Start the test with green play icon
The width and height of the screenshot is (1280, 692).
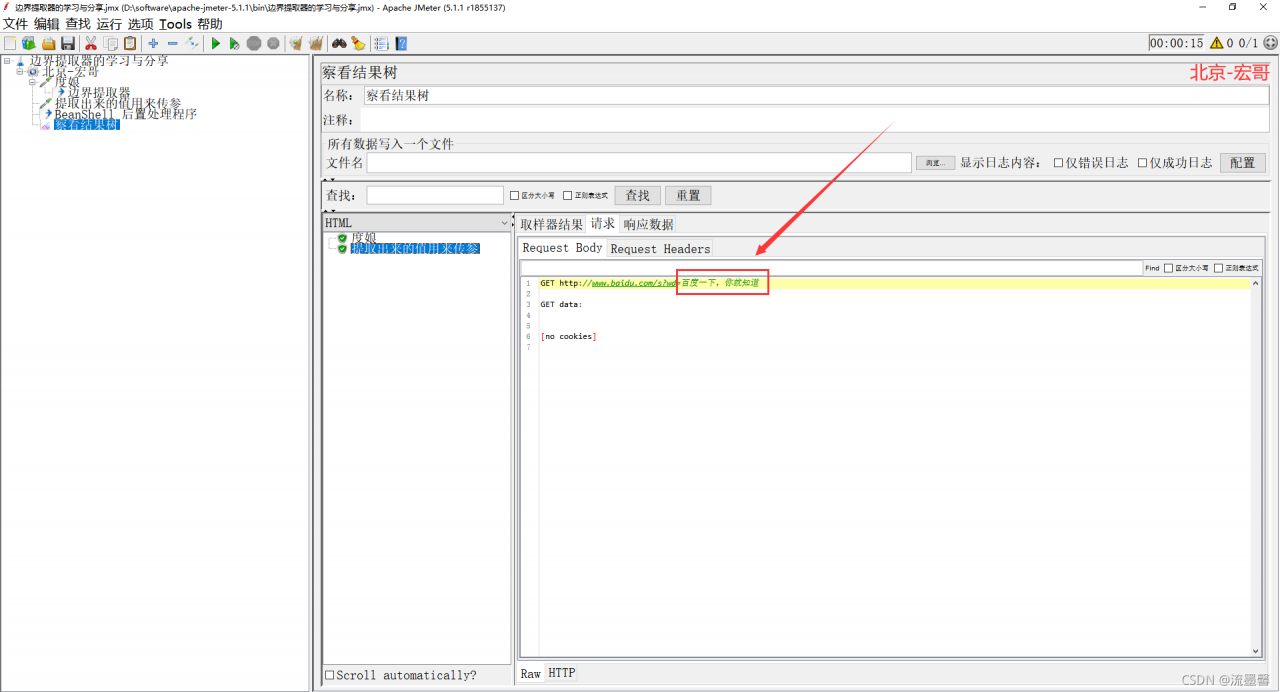tap(215, 43)
